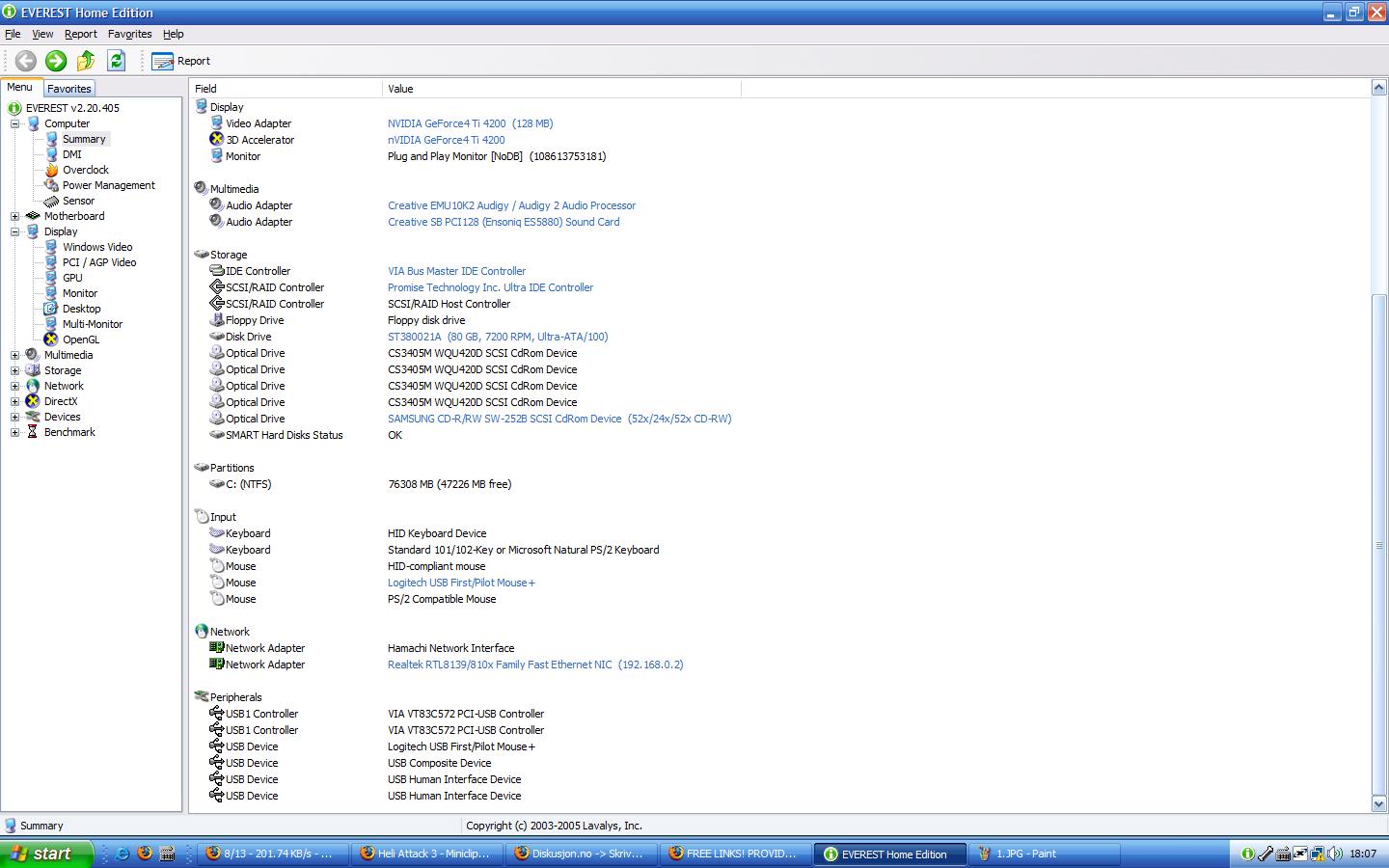Screen dimensions: 1389x868
Task: Click the Field column header
Action: pyautogui.click(x=286, y=89)
